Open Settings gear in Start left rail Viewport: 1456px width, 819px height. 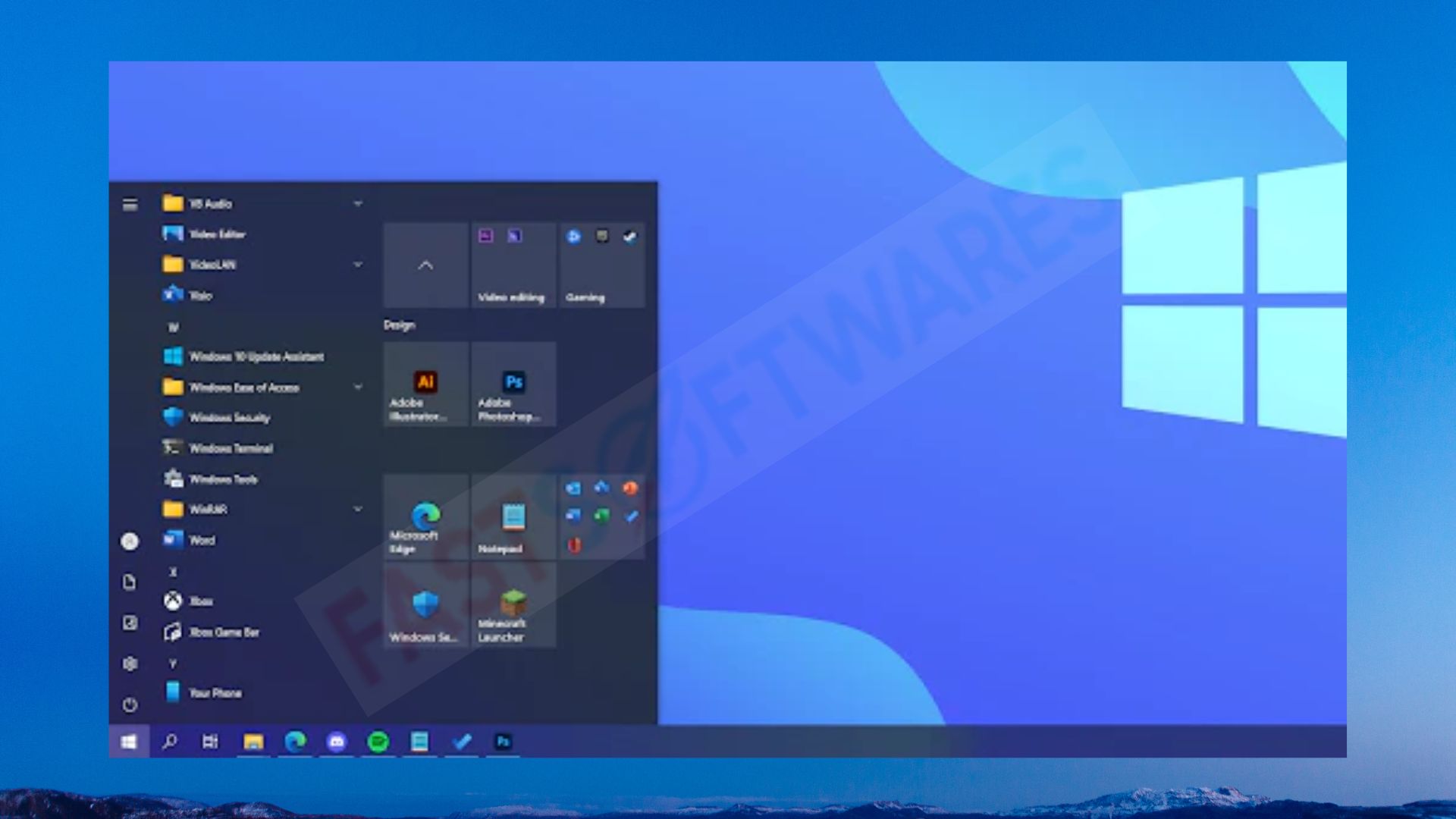point(130,664)
